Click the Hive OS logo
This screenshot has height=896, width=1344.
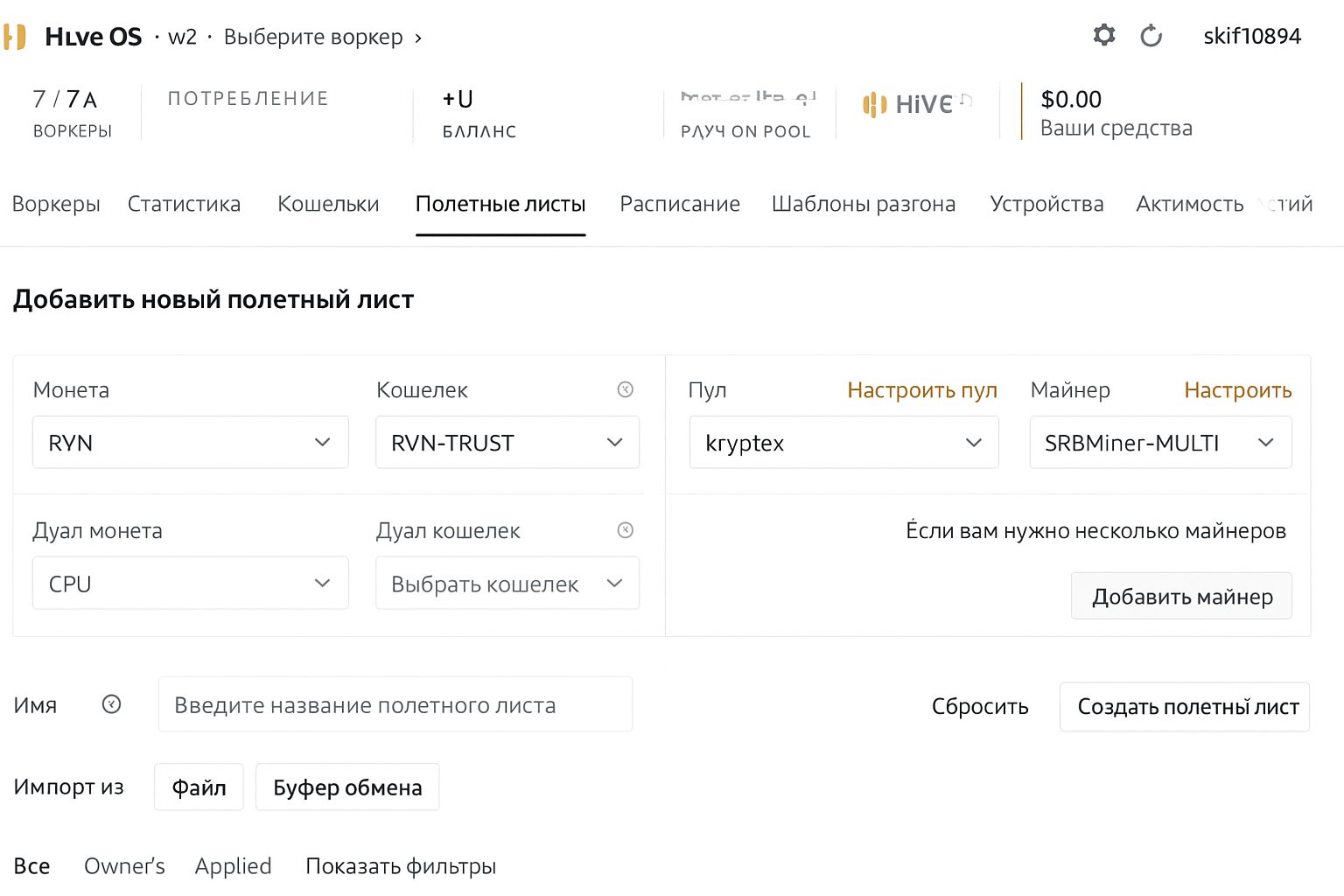click(x=15, y=36)
